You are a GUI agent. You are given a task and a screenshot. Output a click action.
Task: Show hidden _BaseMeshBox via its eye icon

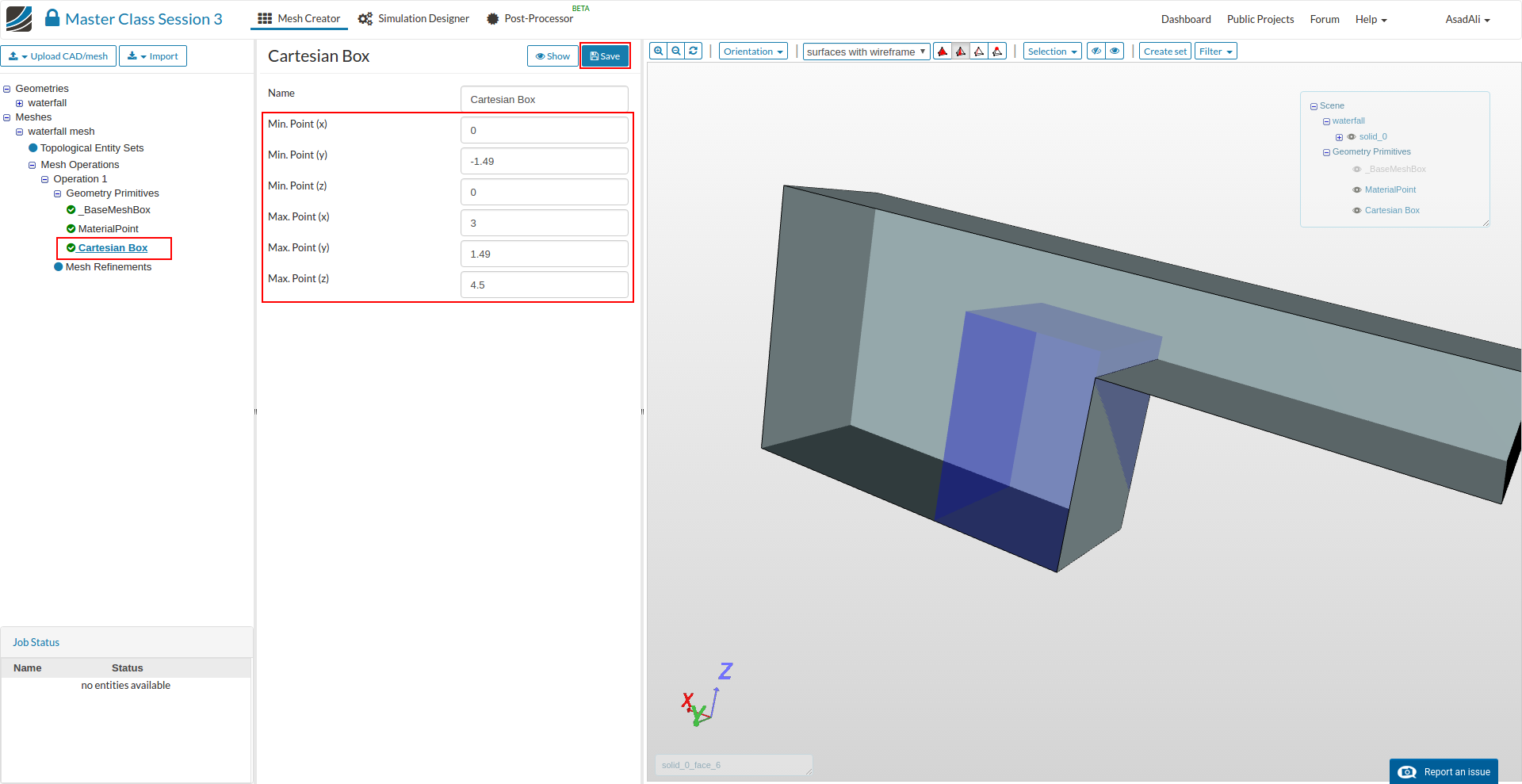(1357, 170)
